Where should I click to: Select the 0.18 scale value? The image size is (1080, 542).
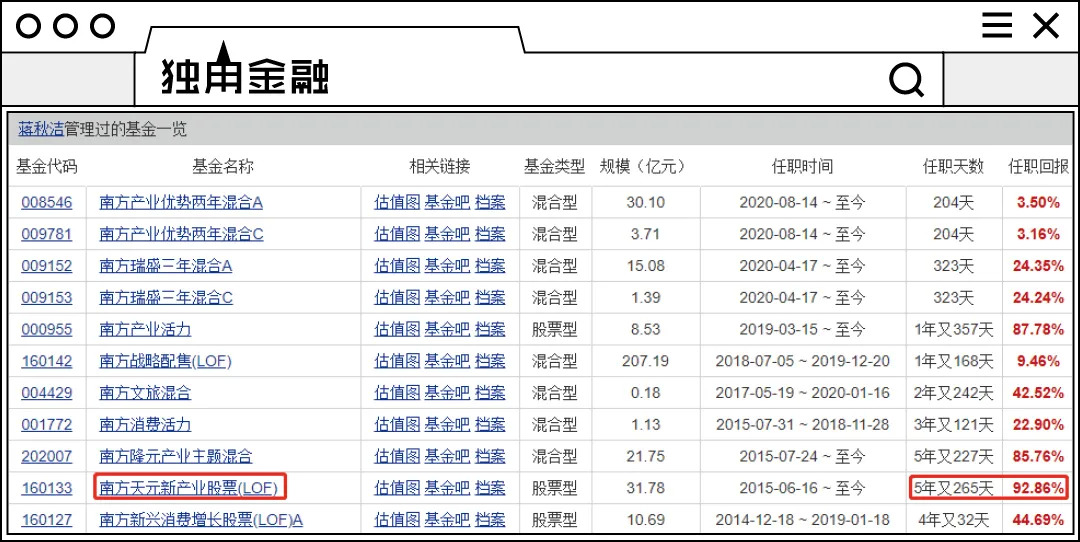(645, 393)
